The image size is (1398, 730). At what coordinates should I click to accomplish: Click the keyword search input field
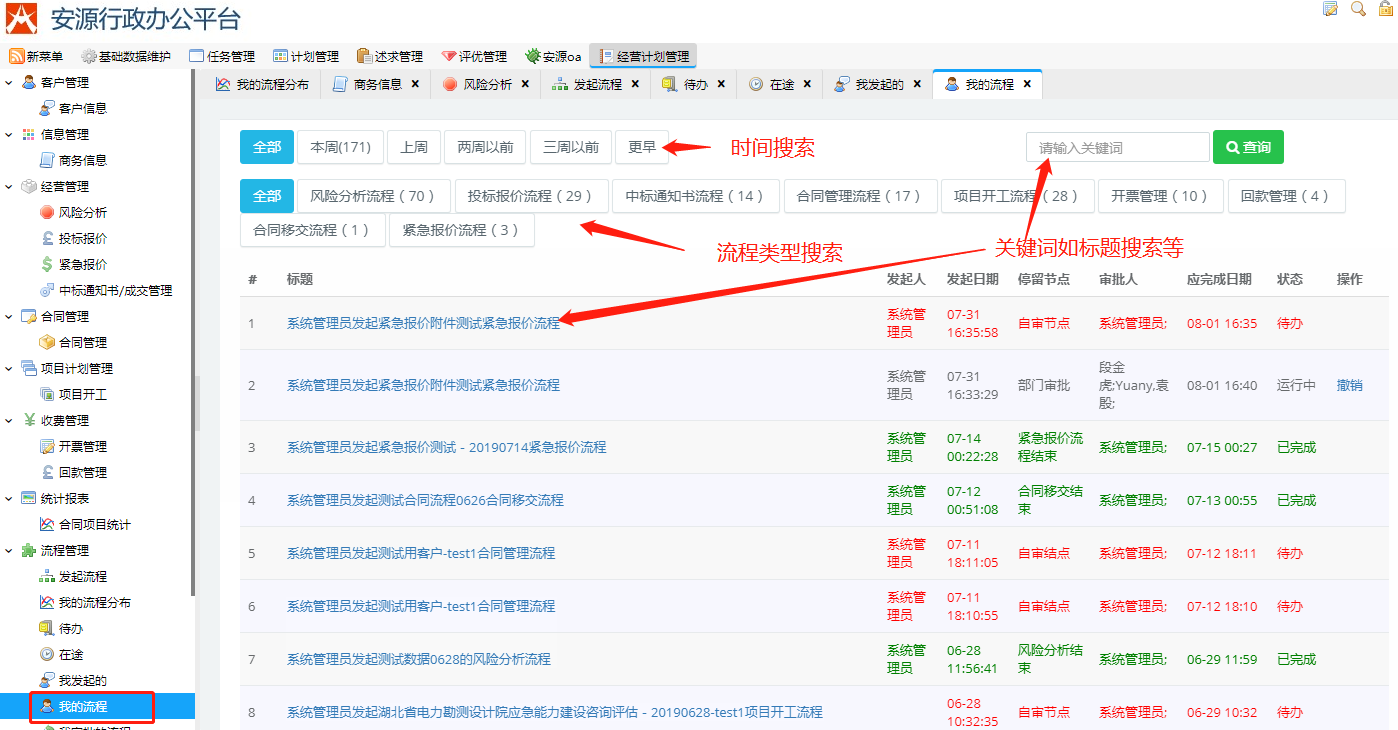pyautogui.click(x=1117, y=147)
